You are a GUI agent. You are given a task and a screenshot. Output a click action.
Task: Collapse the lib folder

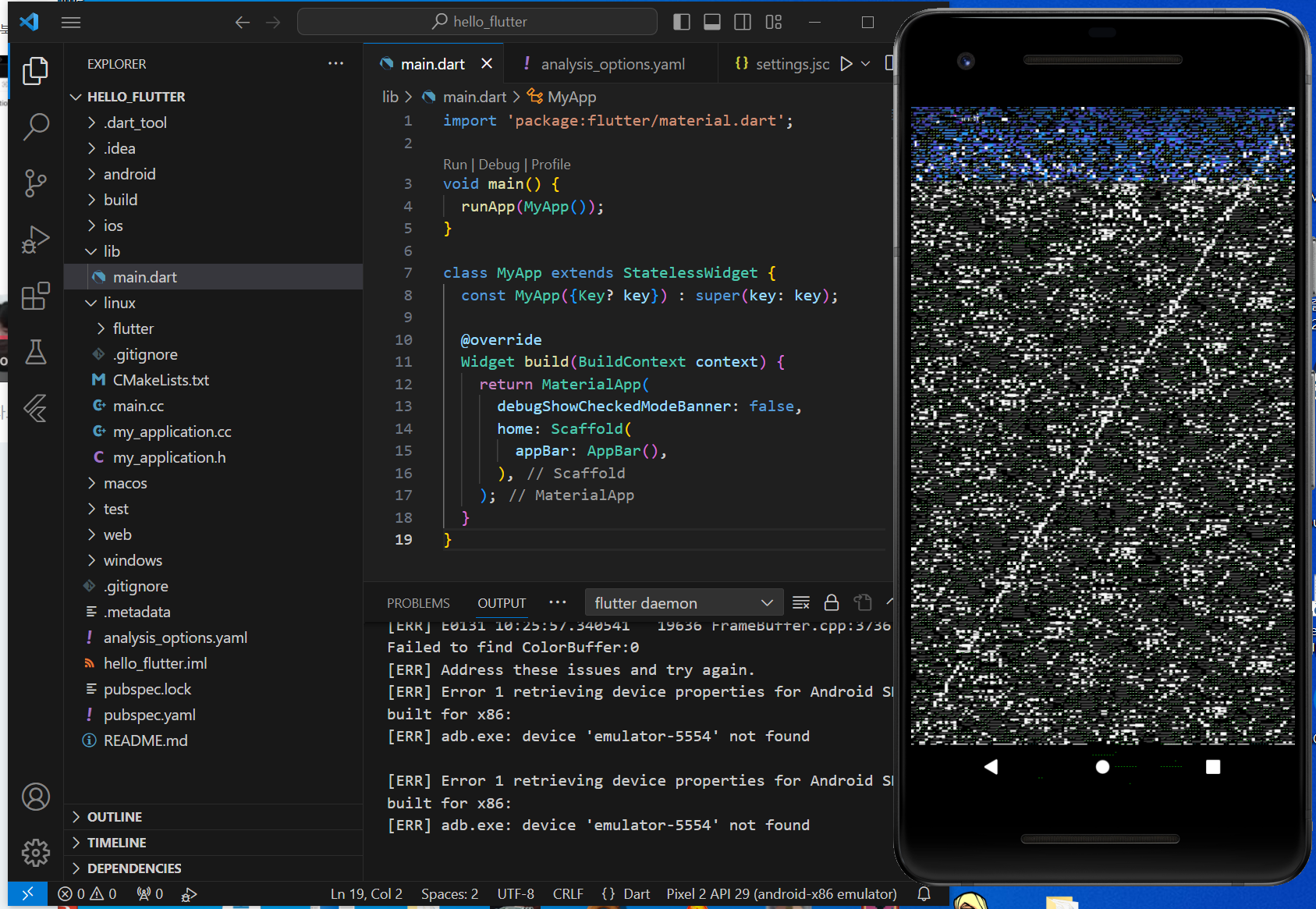213,251
